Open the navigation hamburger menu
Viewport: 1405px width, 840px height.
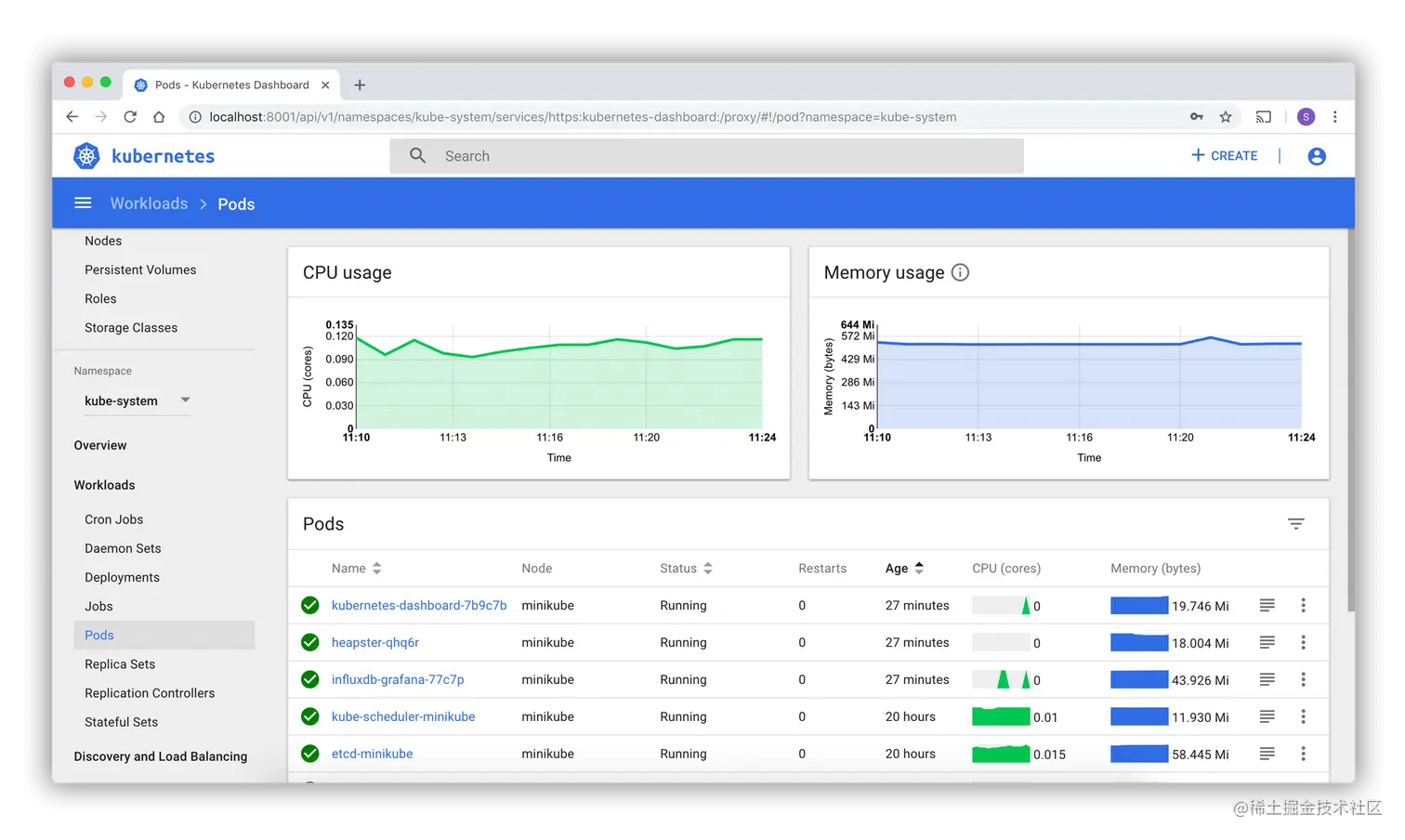(x=83, y=203)
